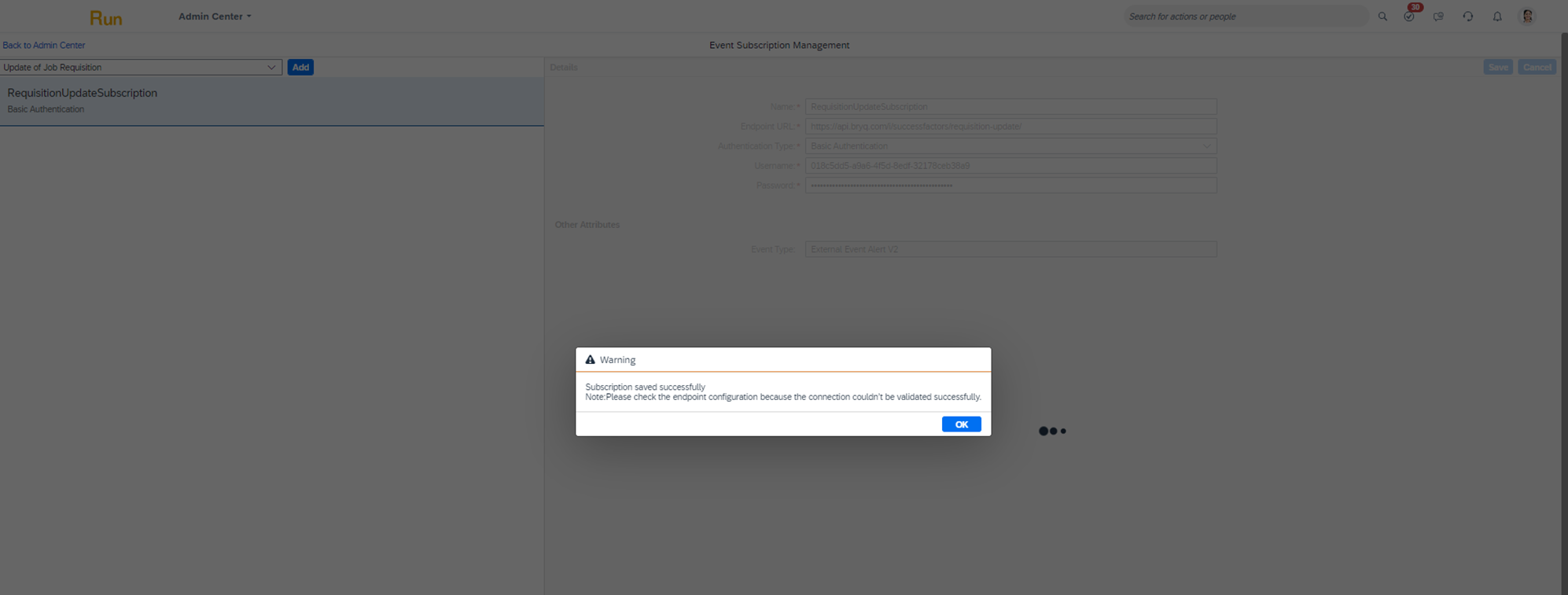Click the Run logo in header
1568x595 pixels.
(x=105, y=18)
